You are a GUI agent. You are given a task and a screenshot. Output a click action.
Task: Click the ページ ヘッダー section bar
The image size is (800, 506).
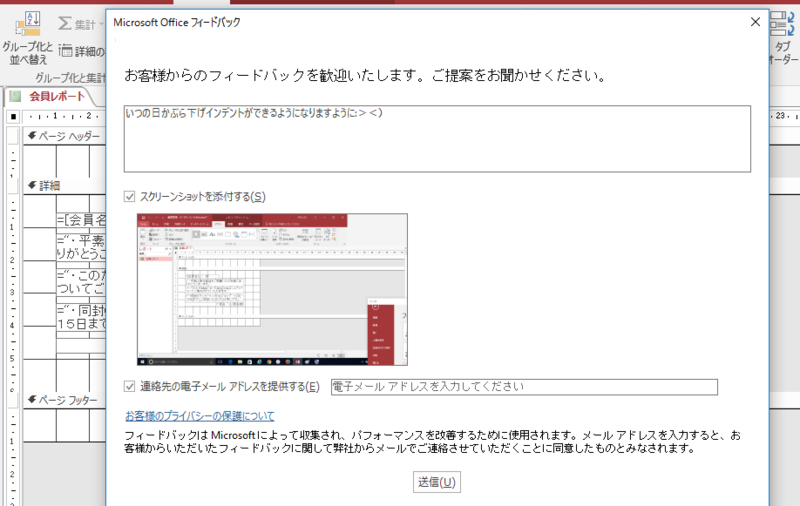click(x=64, y=136)
